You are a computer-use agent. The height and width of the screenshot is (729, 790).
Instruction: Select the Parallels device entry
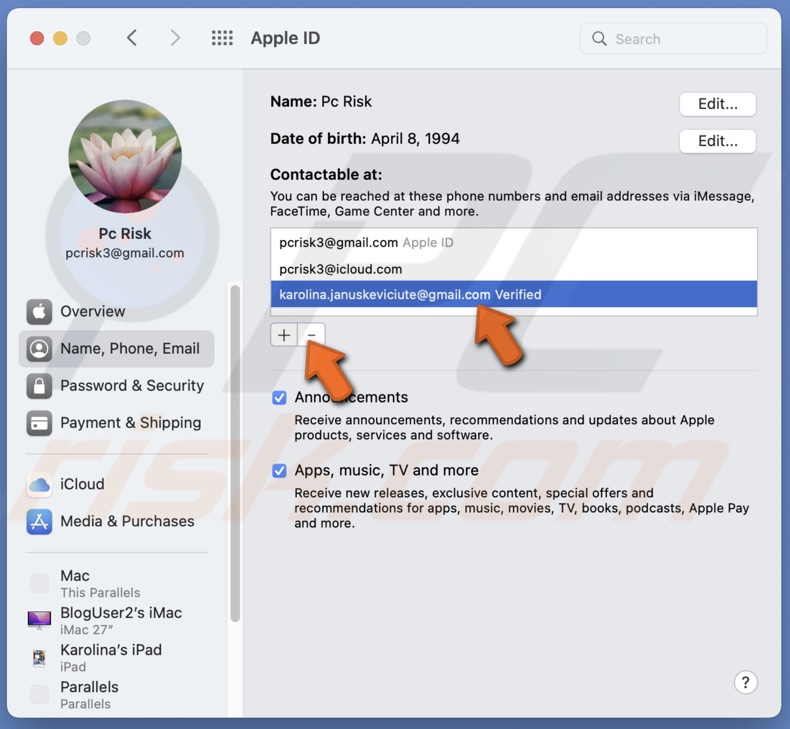[116, 695]
